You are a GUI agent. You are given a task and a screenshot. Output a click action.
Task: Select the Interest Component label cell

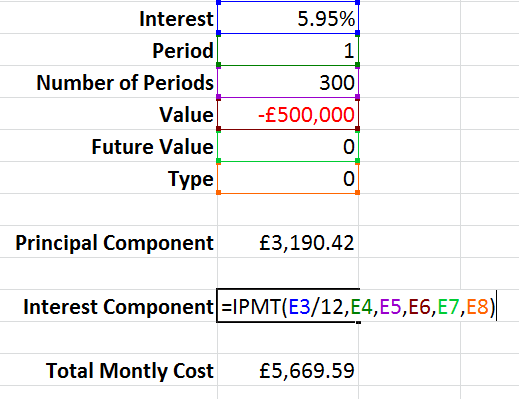tap(109, 306)
